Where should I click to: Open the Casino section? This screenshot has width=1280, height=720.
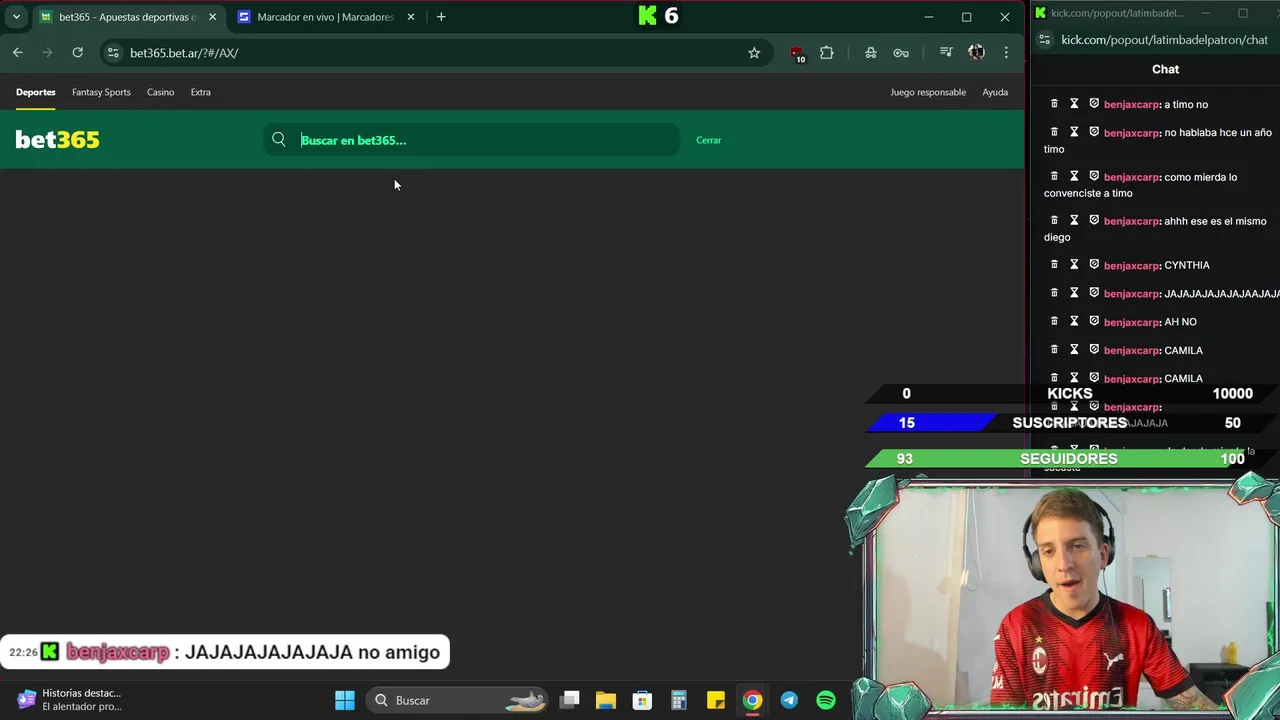click(160, 92)
